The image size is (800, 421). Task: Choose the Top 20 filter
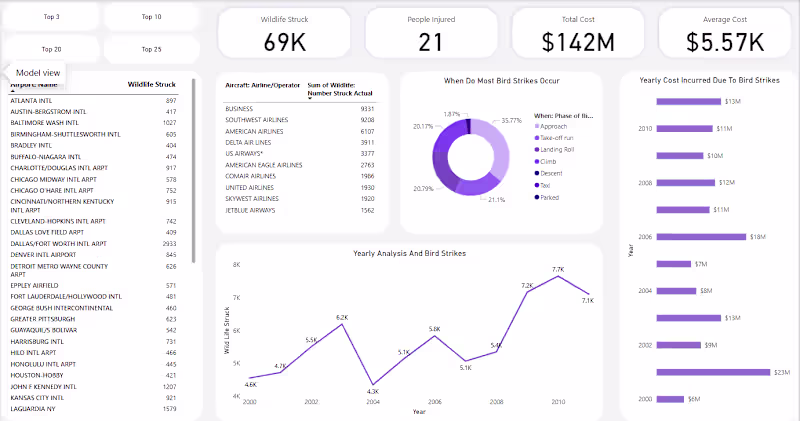pos(51,49)
